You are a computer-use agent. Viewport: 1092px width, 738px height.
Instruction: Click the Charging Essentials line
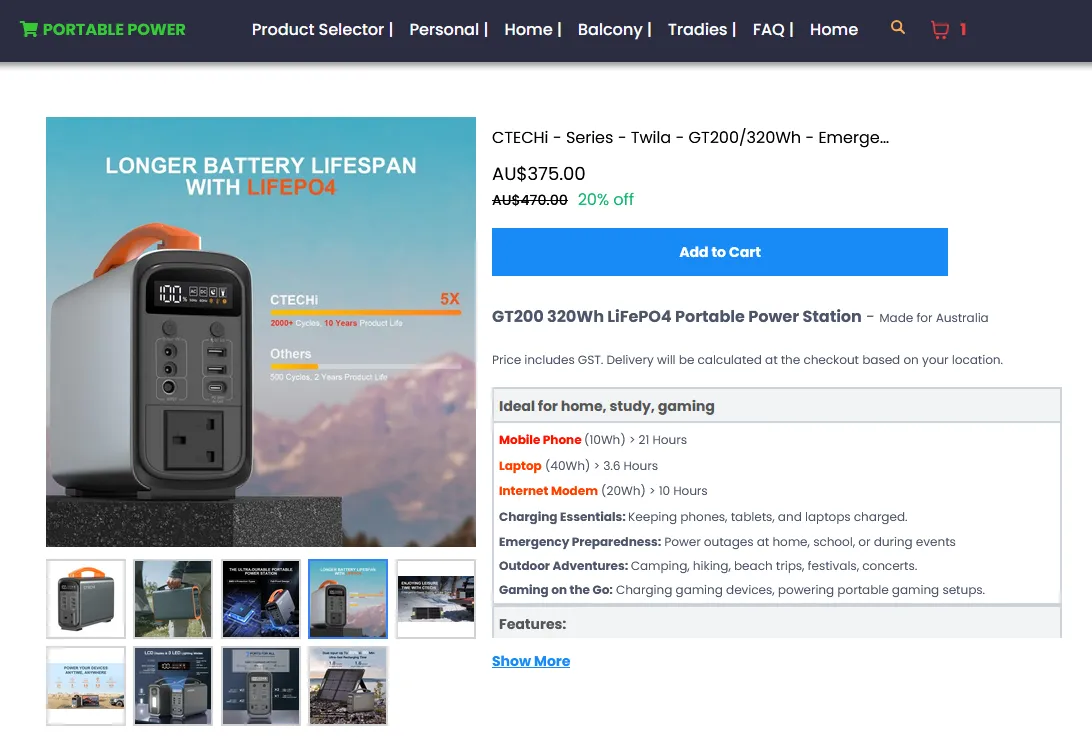click(x=703, y=517)
